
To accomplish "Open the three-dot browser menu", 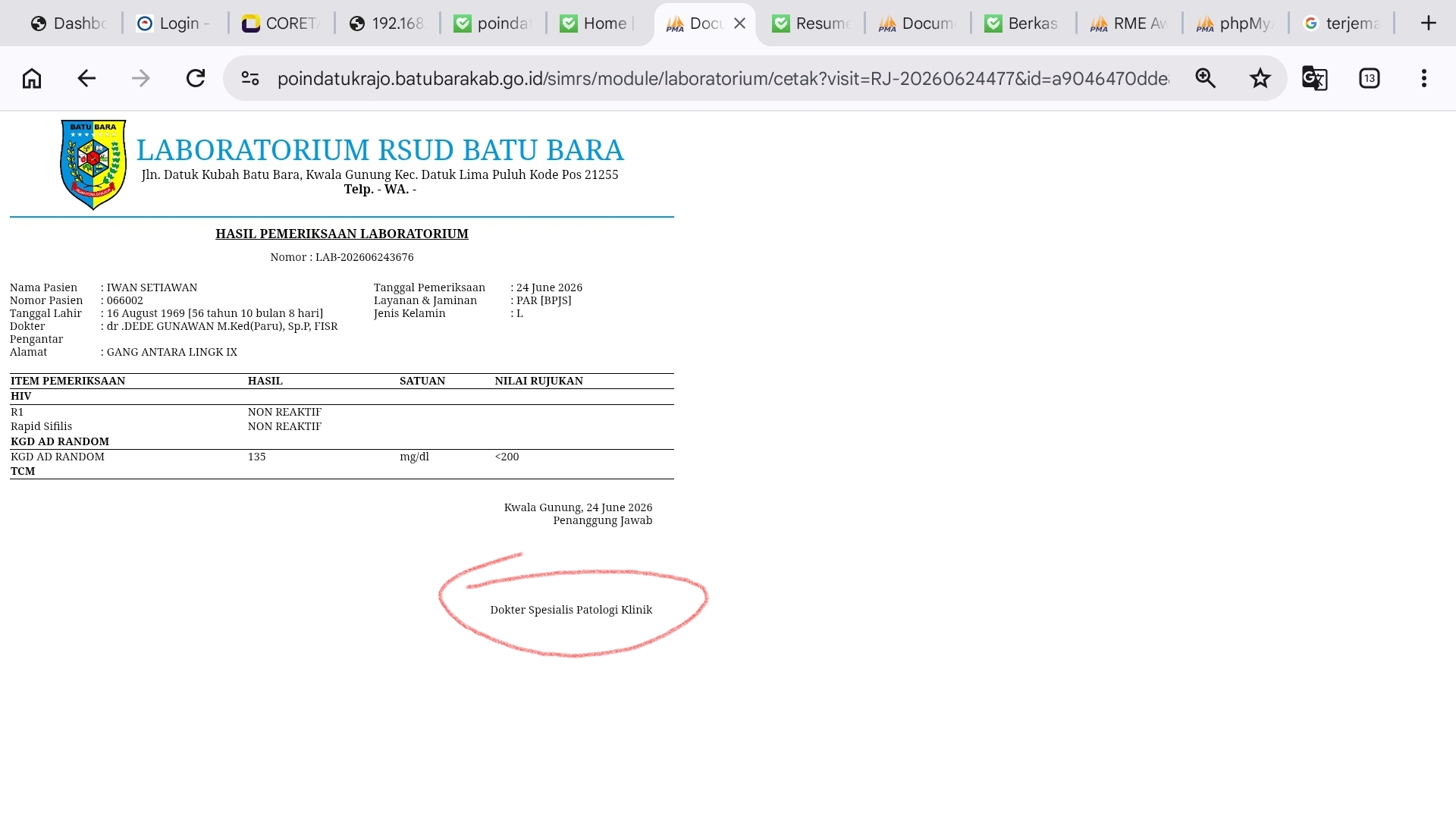I will coord(1424,78).
